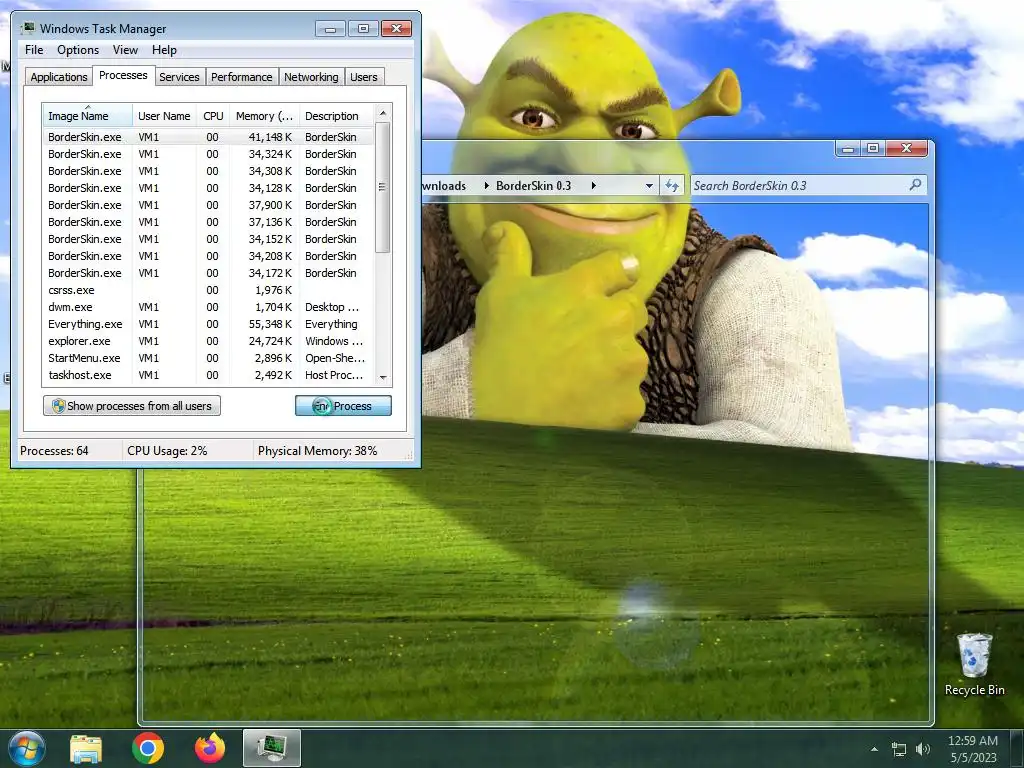Launch Google Chrome from the taskbar

[x=148, y=748]
